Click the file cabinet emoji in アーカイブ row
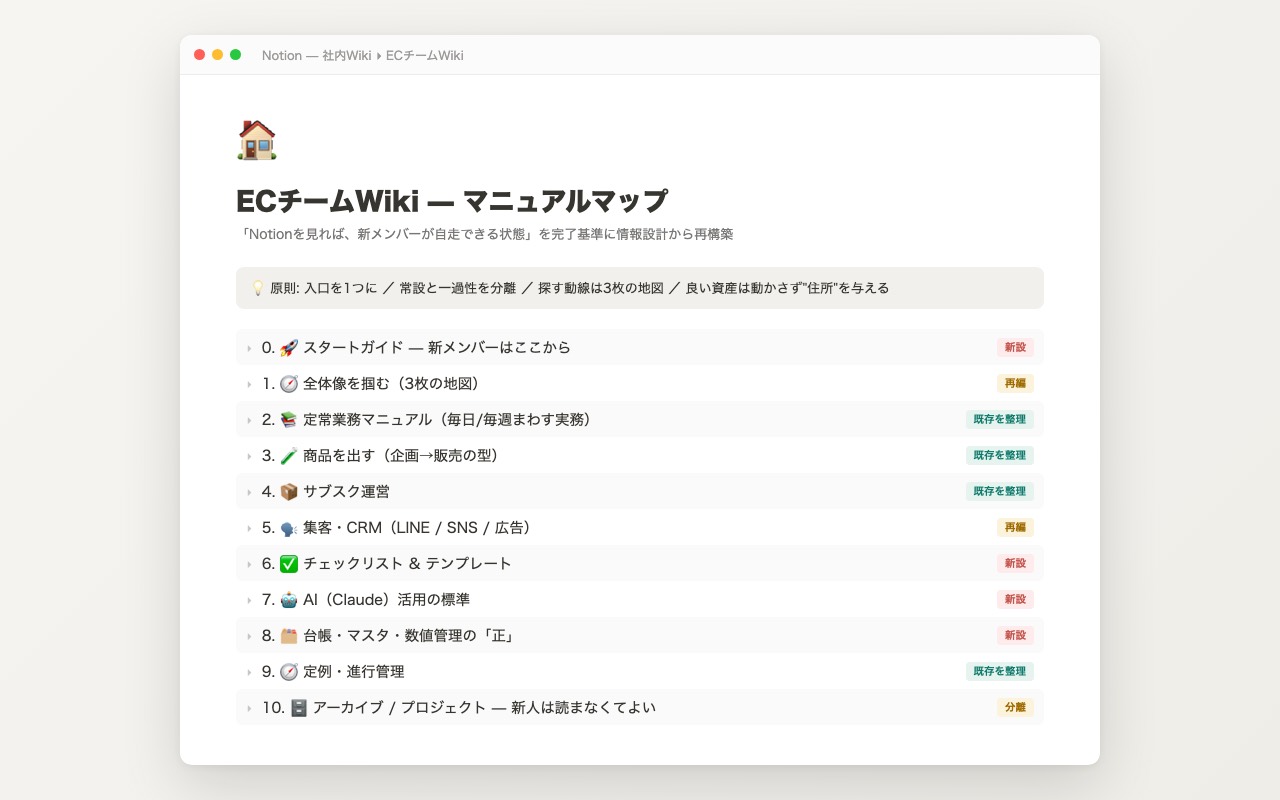 pos(299,708)
